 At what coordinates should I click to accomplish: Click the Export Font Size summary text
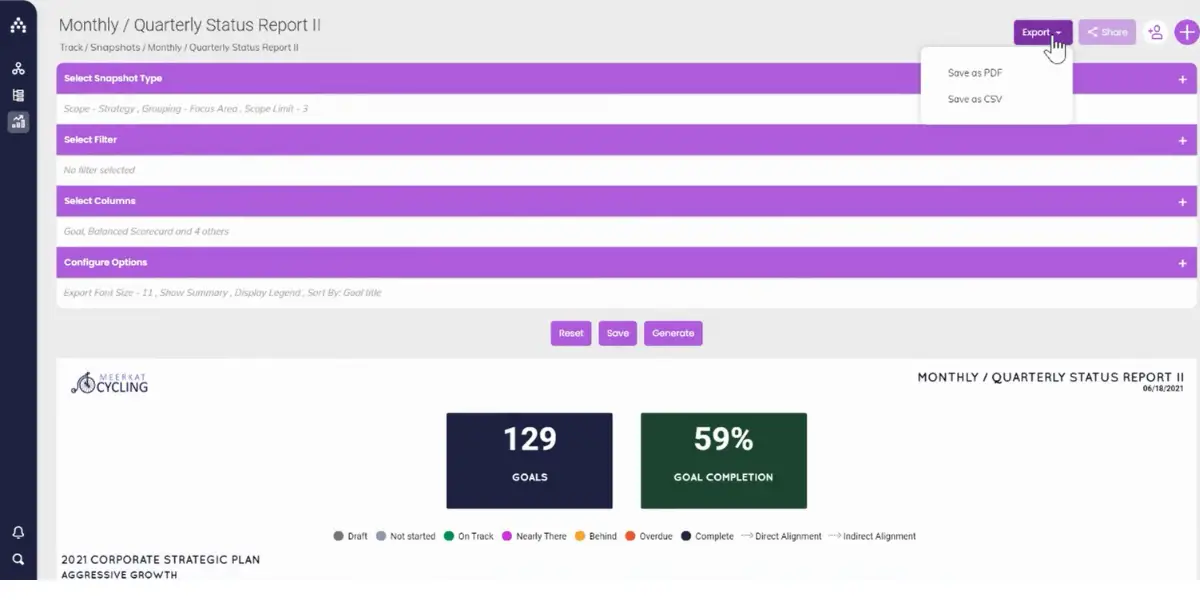pos(222,293)
